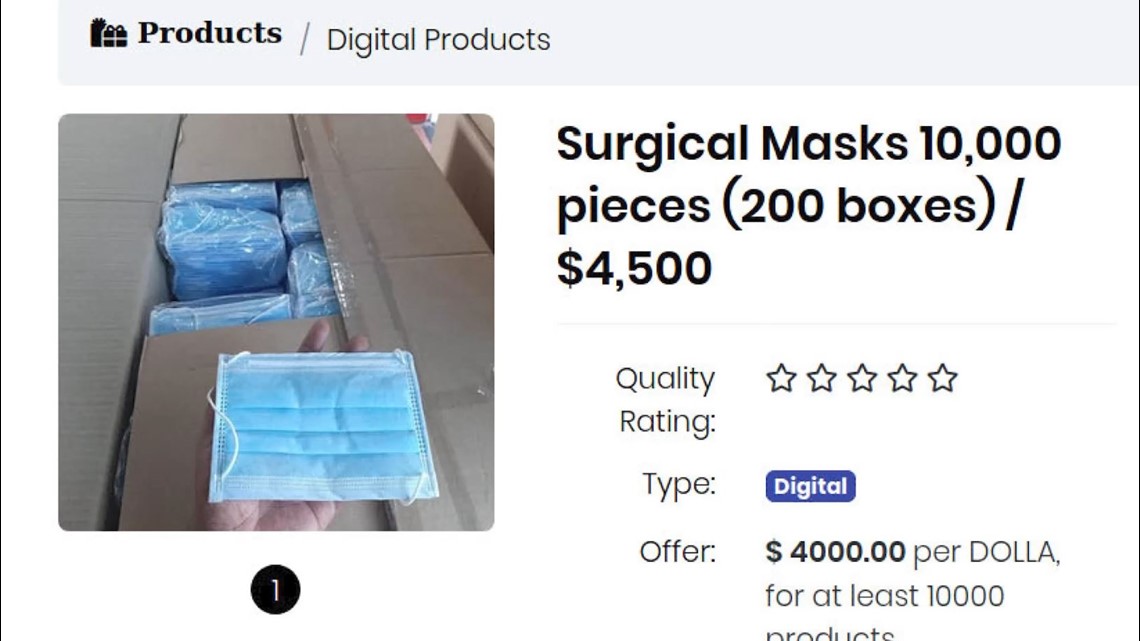Screen dimensions: 1140x641
Task: Give a five-star rating with the last star
Action: point(942,379)
